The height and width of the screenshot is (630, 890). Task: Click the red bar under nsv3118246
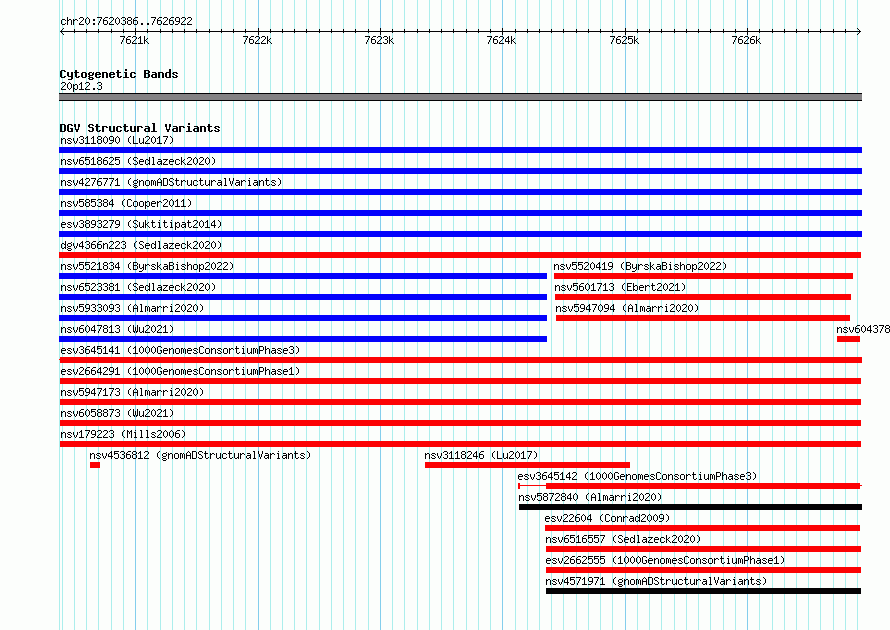(x=527, y=465)
